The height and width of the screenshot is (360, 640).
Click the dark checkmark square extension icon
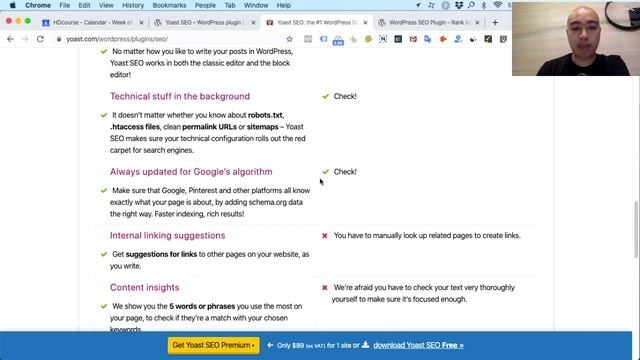click(x=488, y=39)
